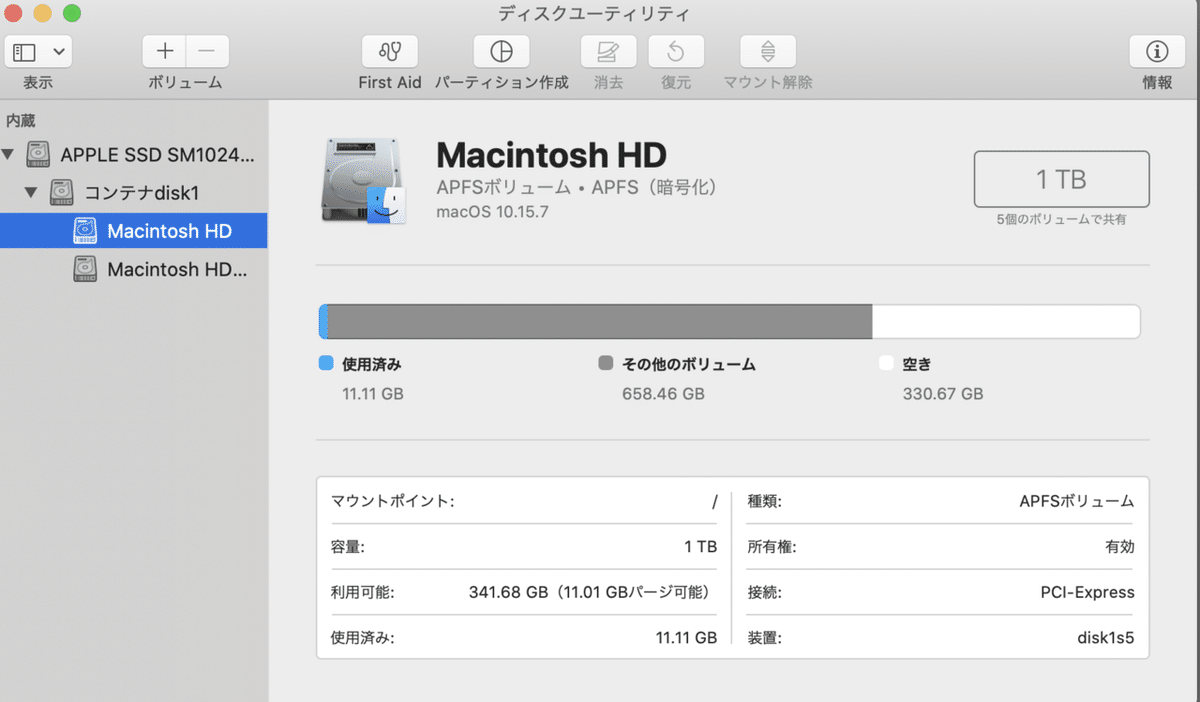Image resolution: width=1200 pixels, height=702 pixels.
Task: Click the コンテナdisk1 container icon
Action: 62,192
